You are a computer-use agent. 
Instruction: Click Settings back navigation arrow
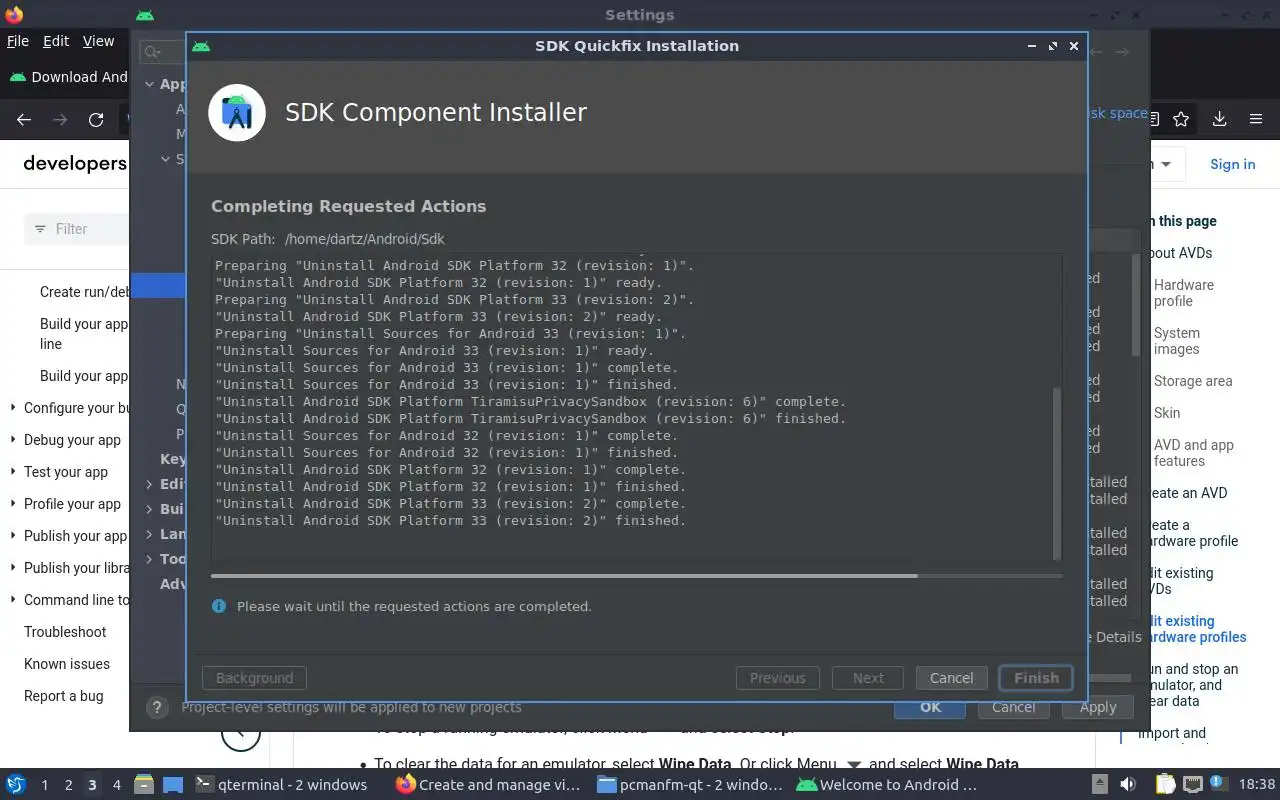(1097, 52)
